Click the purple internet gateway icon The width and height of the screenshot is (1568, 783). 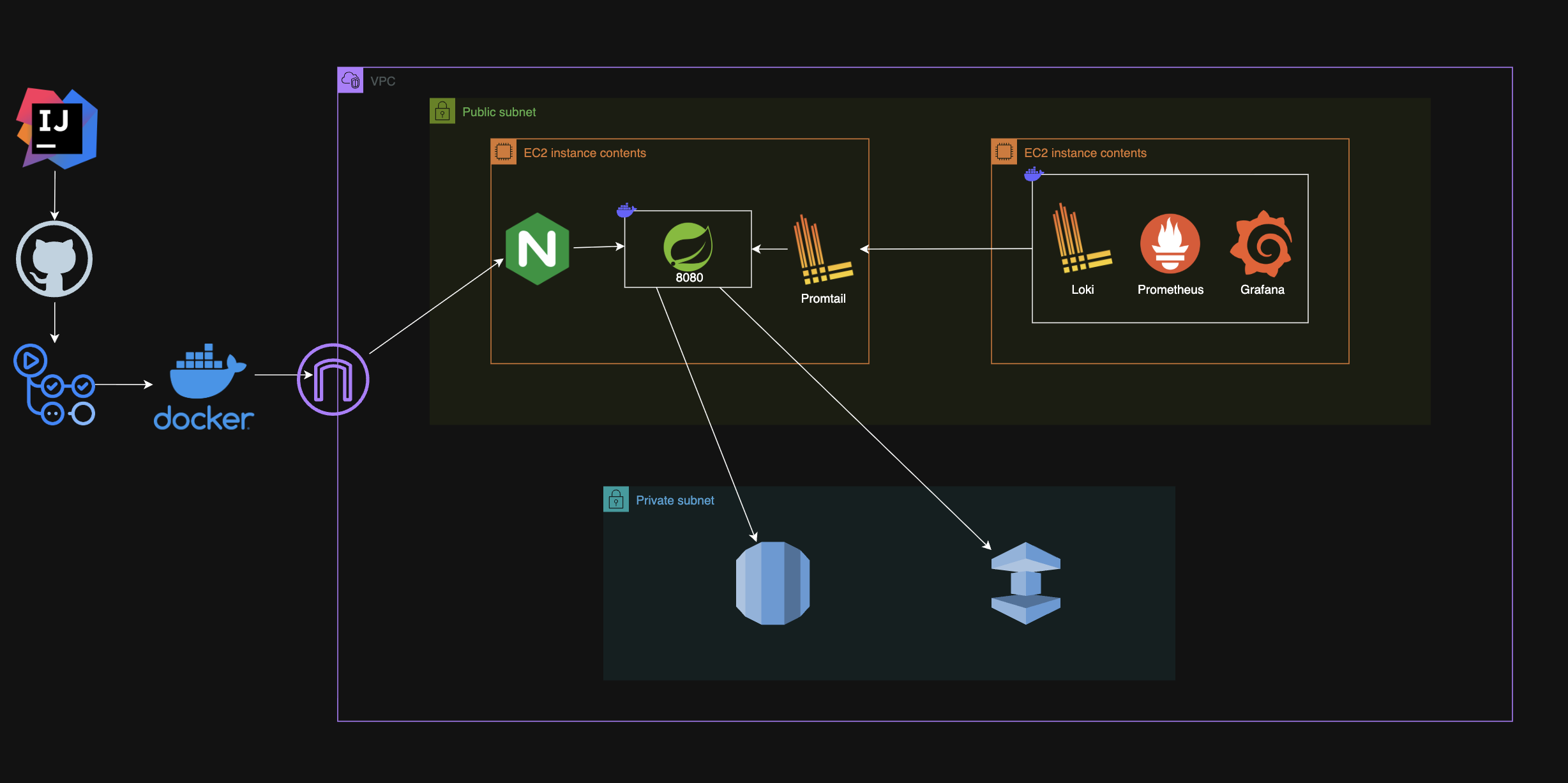[x=333, y=379]
